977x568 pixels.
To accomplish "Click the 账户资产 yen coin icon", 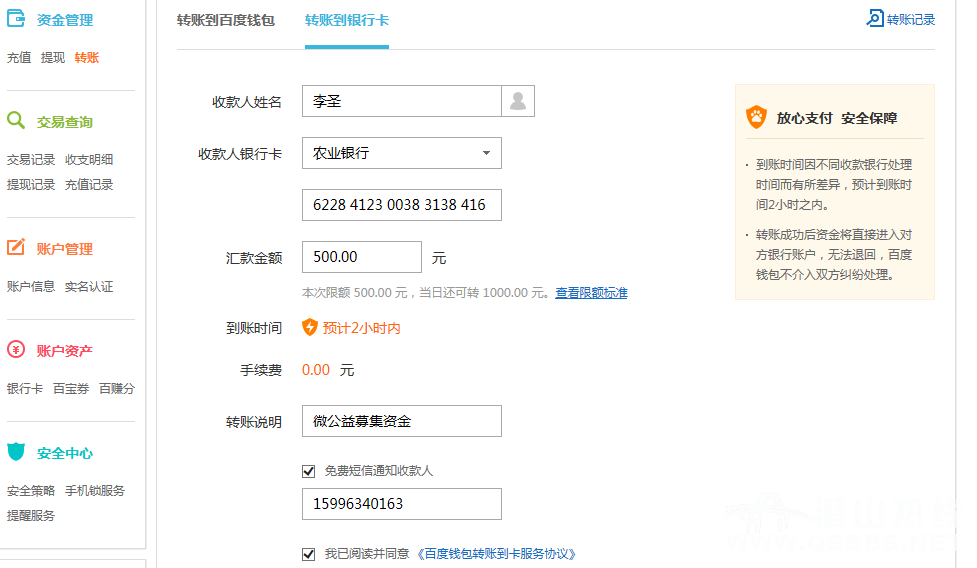I will pos(16,349).
